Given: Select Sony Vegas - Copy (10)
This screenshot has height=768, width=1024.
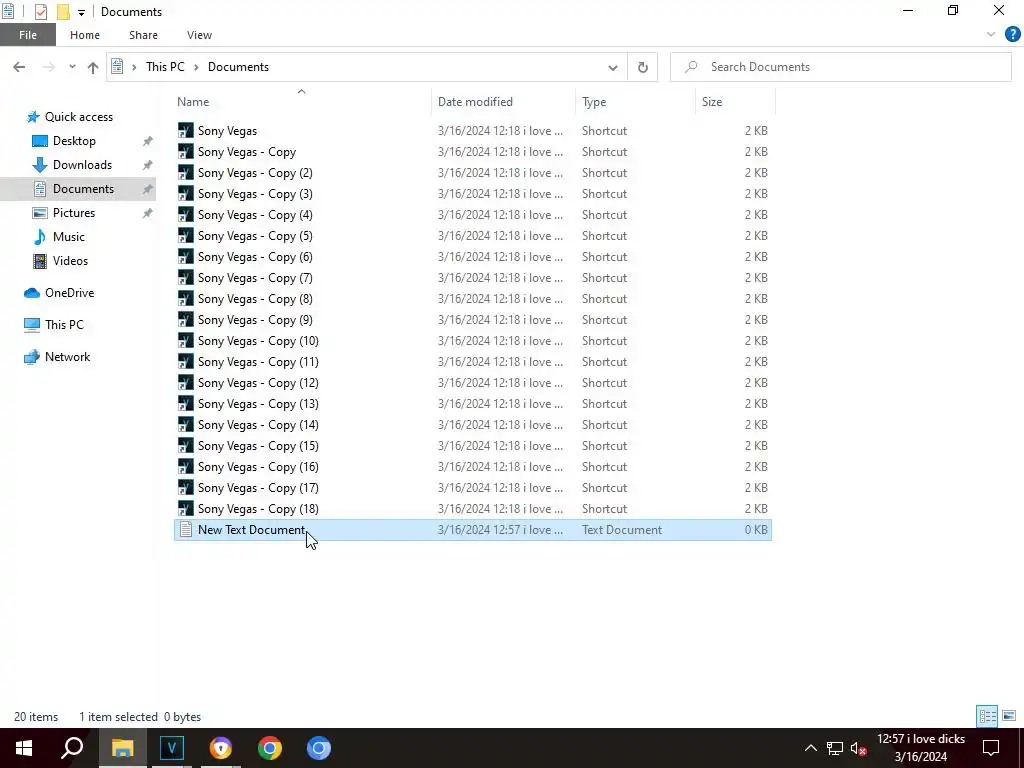Looking at the screenshot, I should click(x=258, y=341).
